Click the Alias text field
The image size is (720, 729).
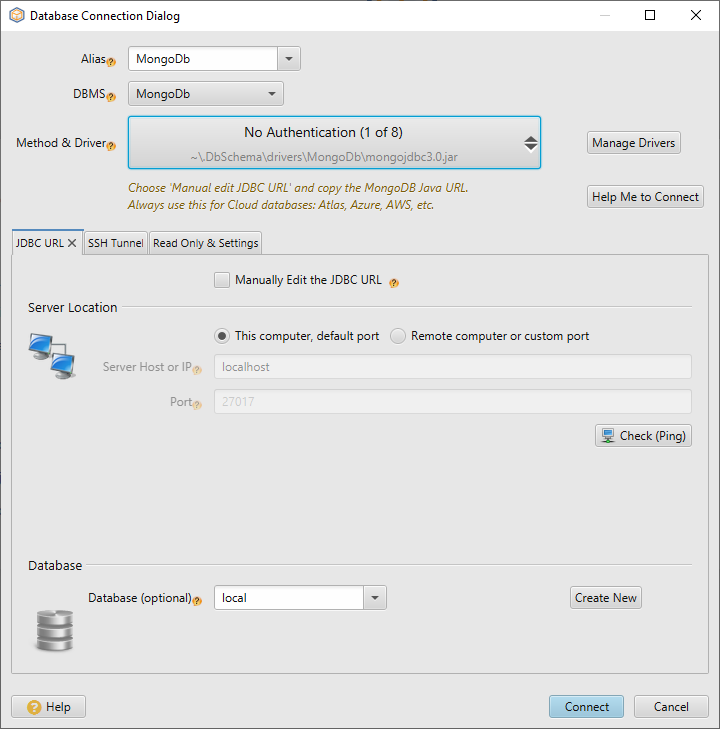(x=203, y=59)
